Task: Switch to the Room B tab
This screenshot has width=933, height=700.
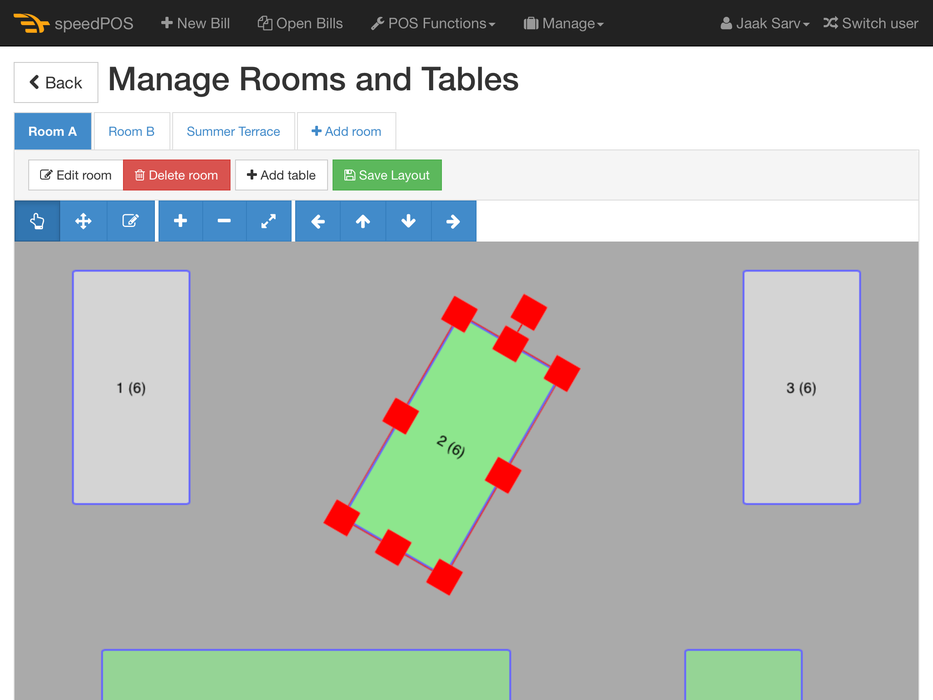Action: tap(131, 131)
